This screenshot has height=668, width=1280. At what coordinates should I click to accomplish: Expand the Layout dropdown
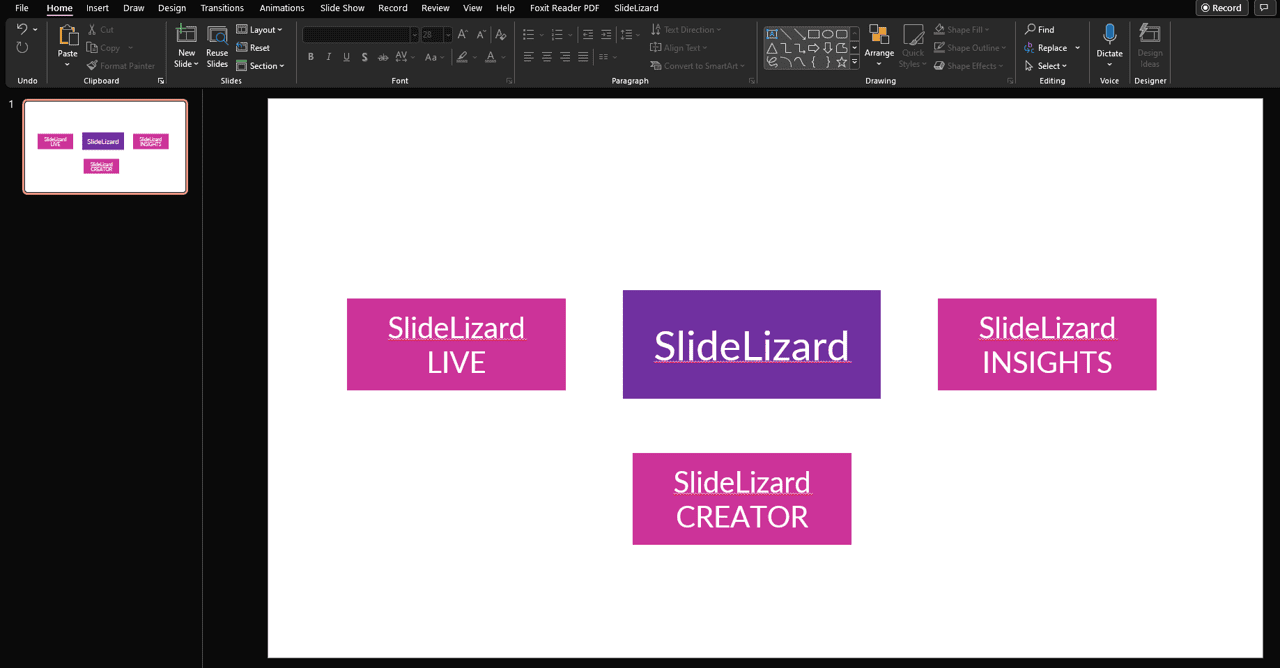[260, 30]
